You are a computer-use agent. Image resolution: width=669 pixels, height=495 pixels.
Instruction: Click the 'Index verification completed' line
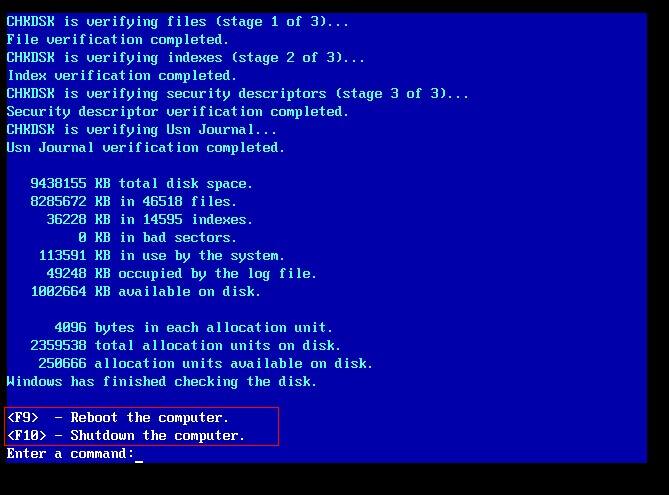tap(122, 76)
